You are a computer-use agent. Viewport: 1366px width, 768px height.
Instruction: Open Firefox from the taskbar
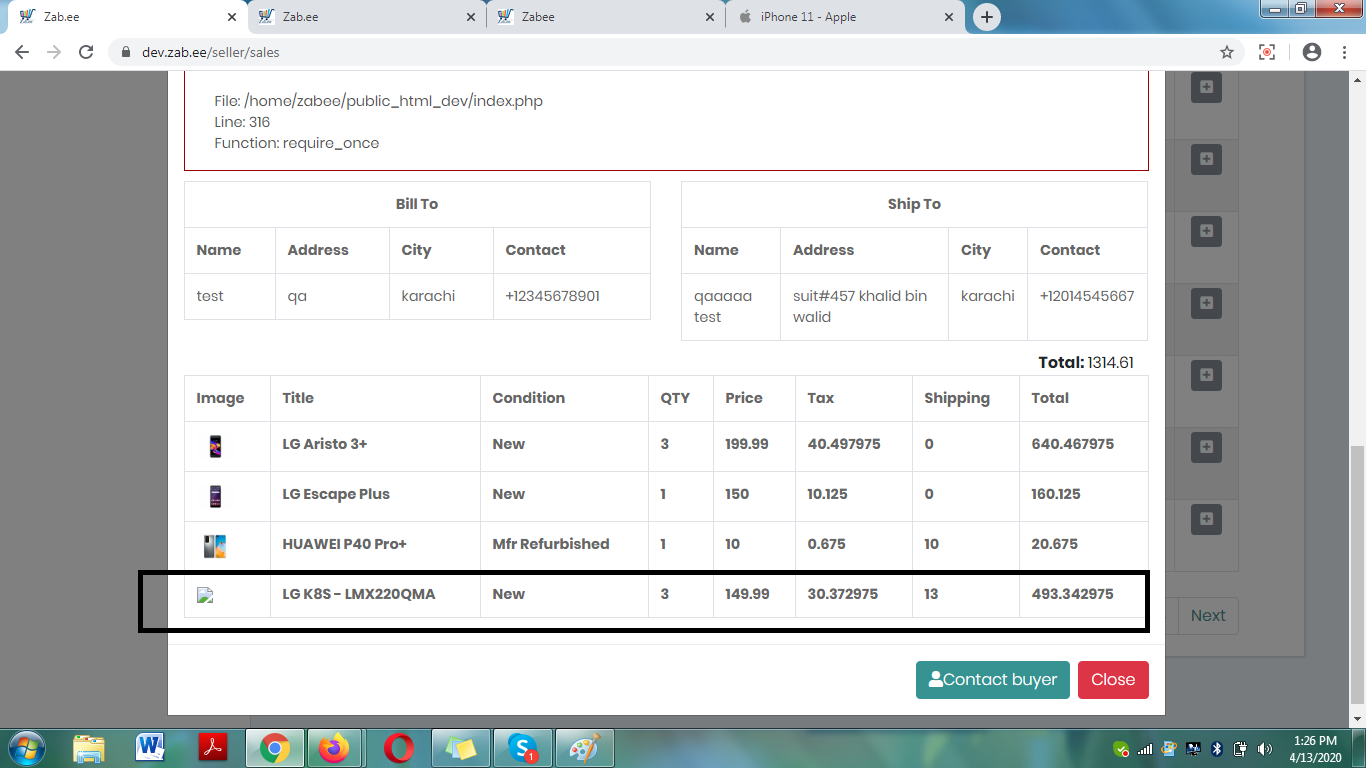(x=336, y=748)
